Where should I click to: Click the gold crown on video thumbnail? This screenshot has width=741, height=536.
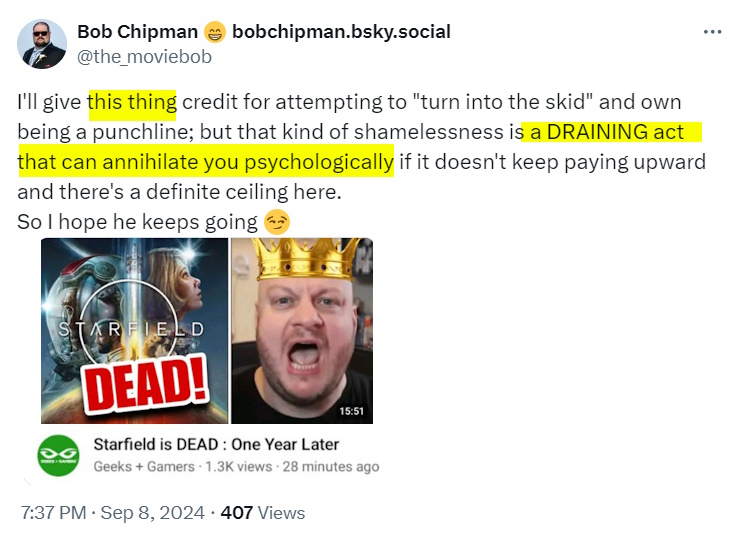307,259
